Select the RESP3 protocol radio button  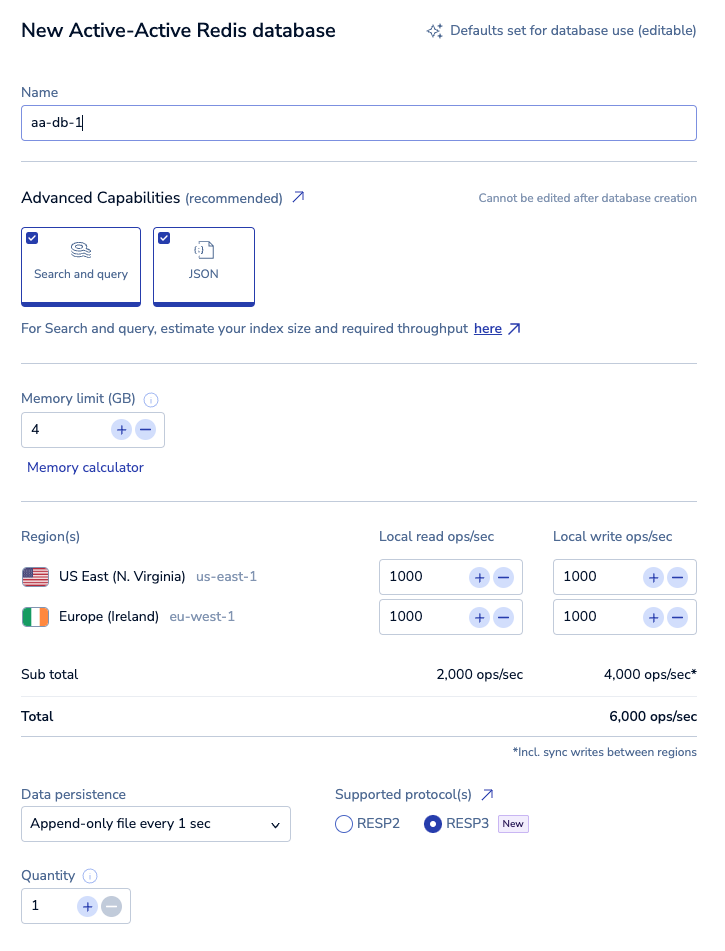tap(434, 824)
